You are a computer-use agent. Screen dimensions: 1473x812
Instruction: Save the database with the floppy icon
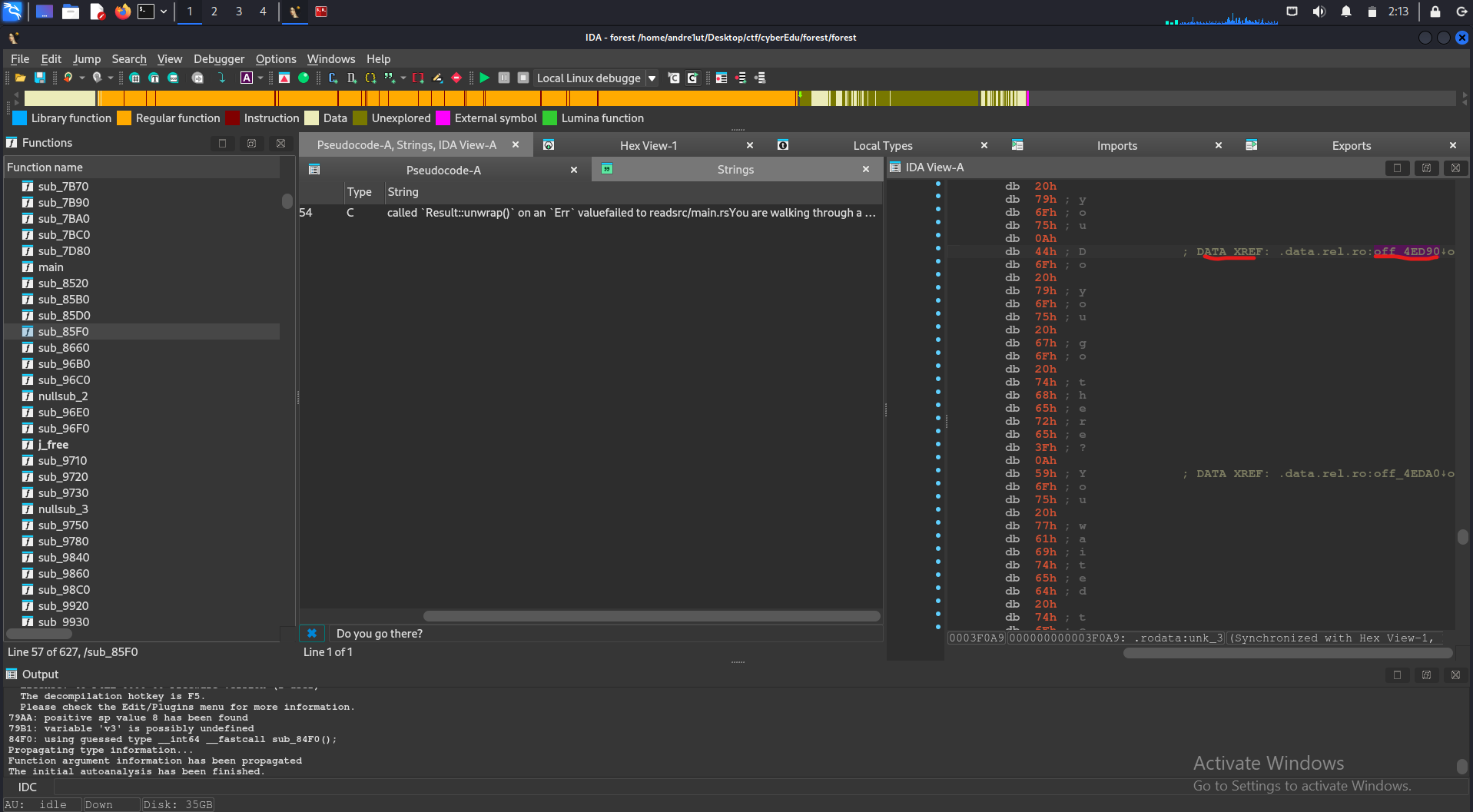[40, 78]
